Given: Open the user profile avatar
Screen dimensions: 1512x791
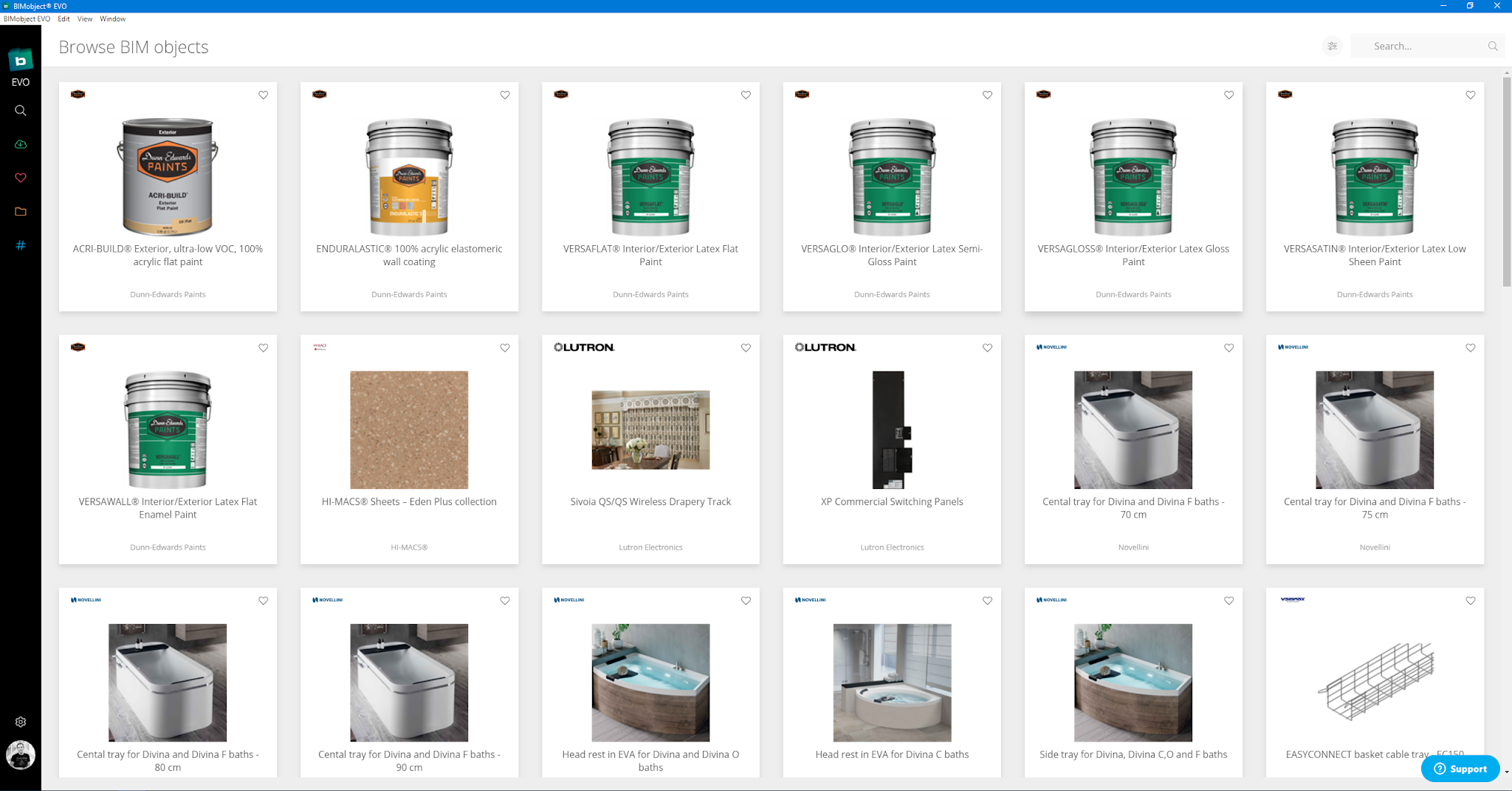Looking at the screenshot, I should (x=21, y=755).
